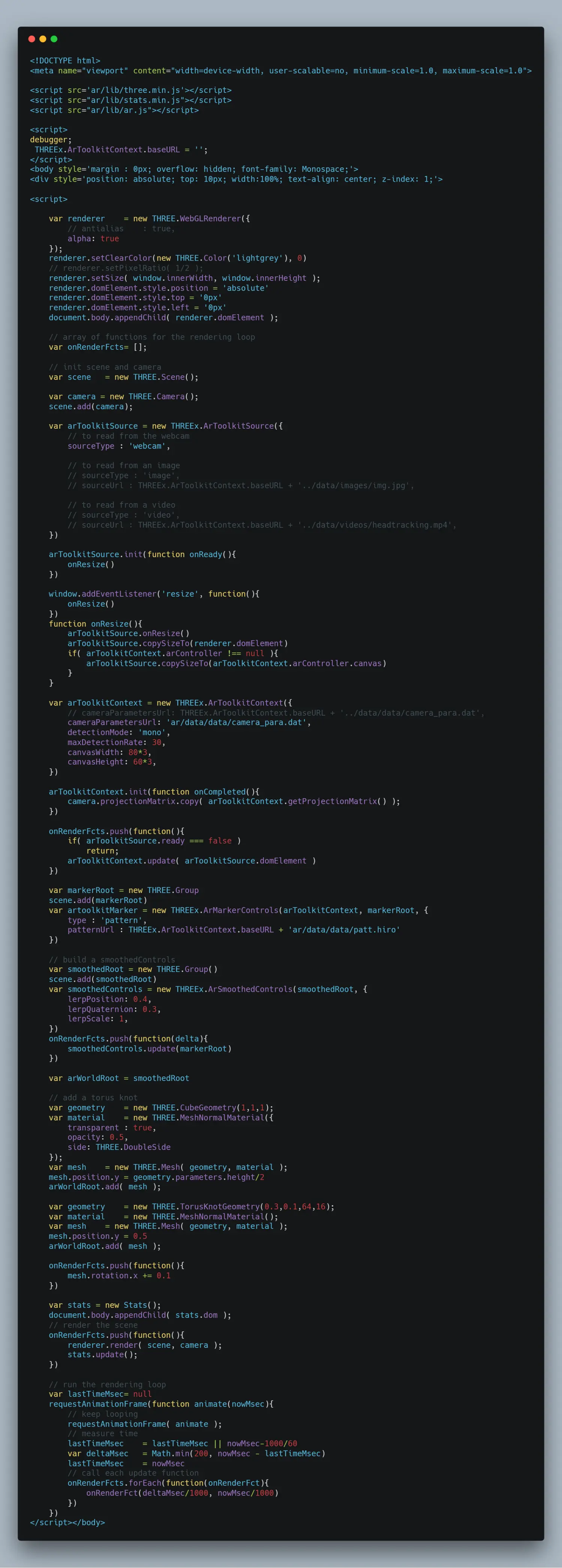
Task: Click the '// init scene and camera' comment
Action: (x=105, y=367)
